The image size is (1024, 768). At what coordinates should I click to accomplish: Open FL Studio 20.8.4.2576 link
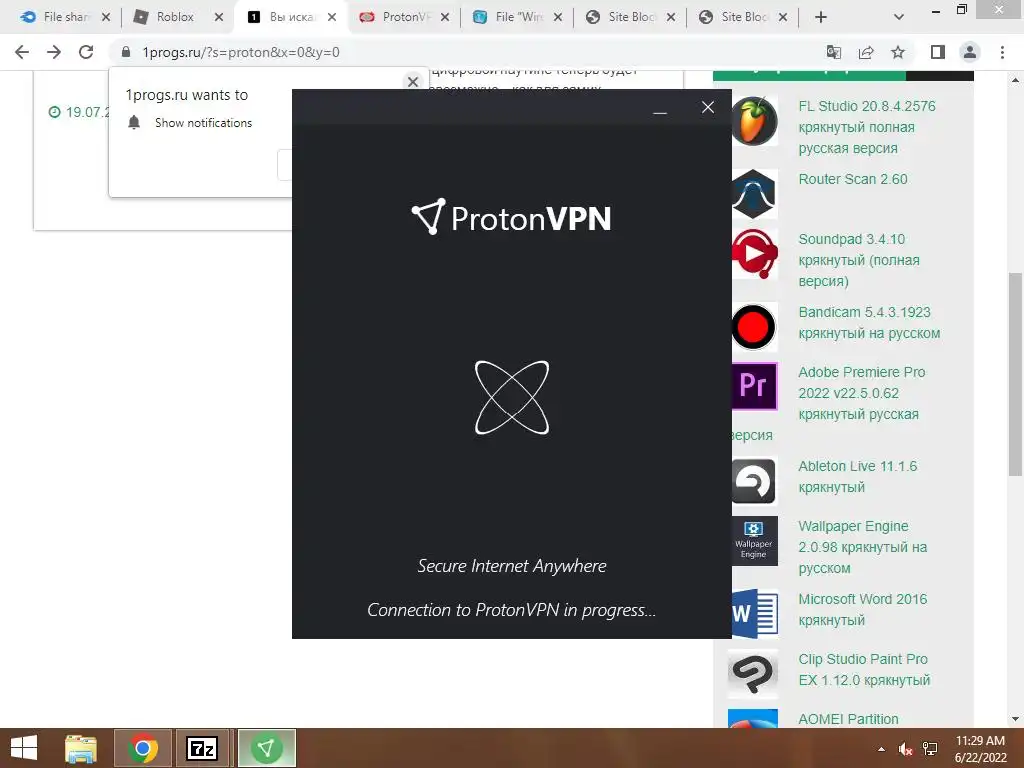point(867,127)
